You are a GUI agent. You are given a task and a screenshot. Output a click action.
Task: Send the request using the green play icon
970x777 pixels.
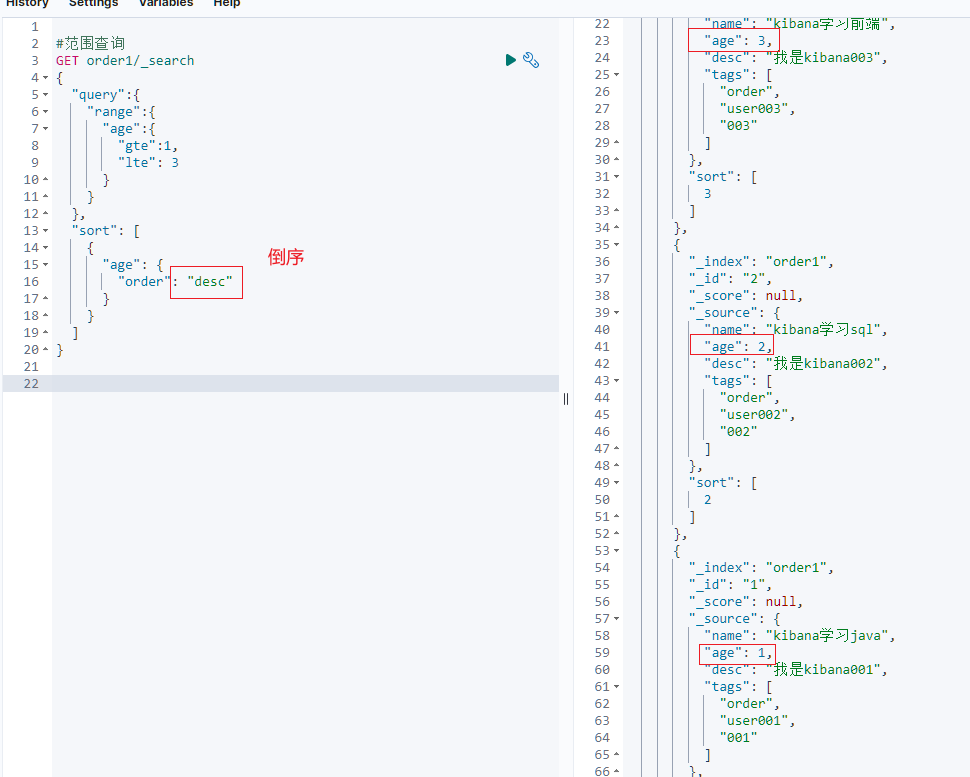511,60
